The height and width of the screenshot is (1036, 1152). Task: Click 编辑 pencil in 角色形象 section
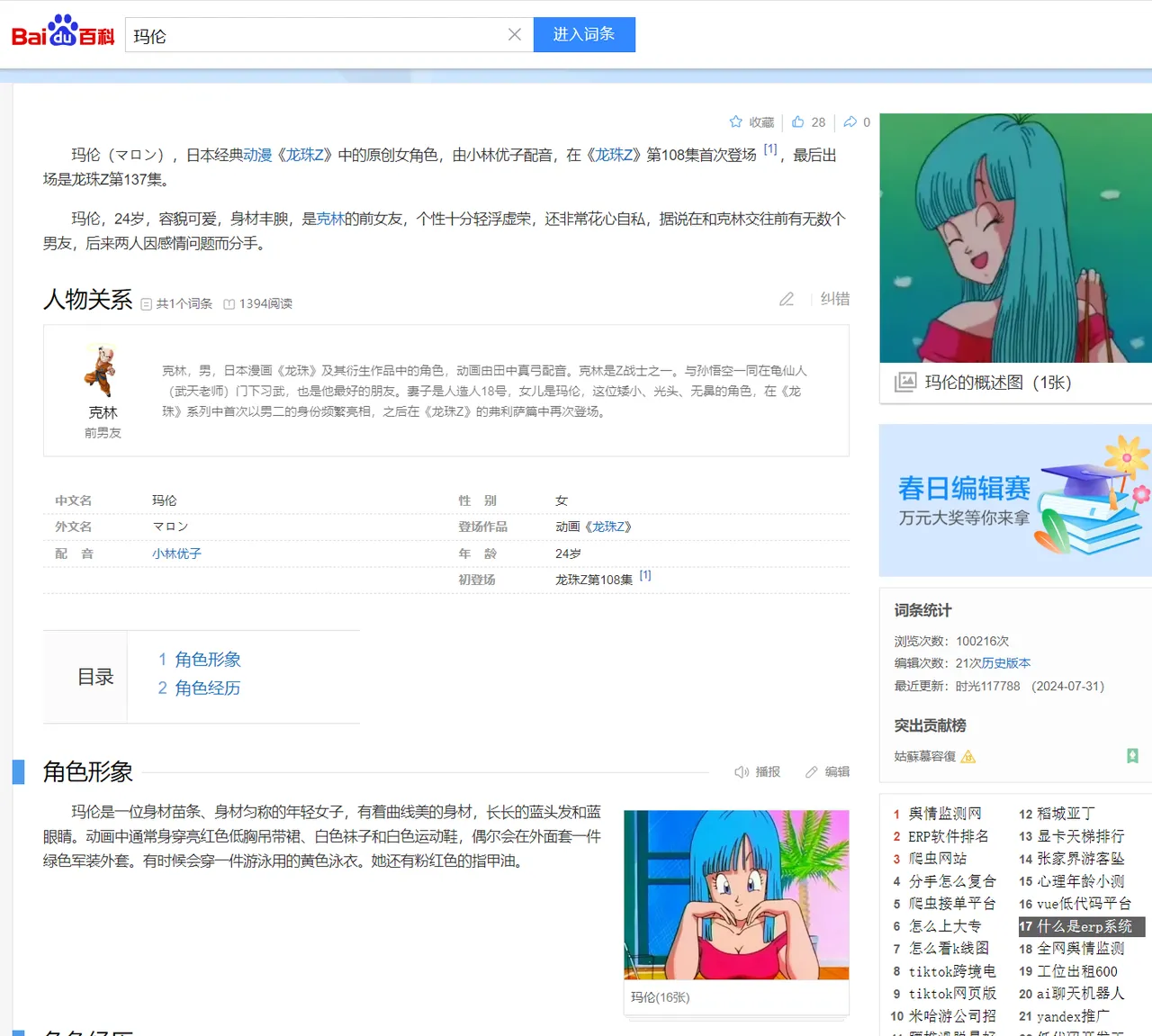click(x=812, y=772)
